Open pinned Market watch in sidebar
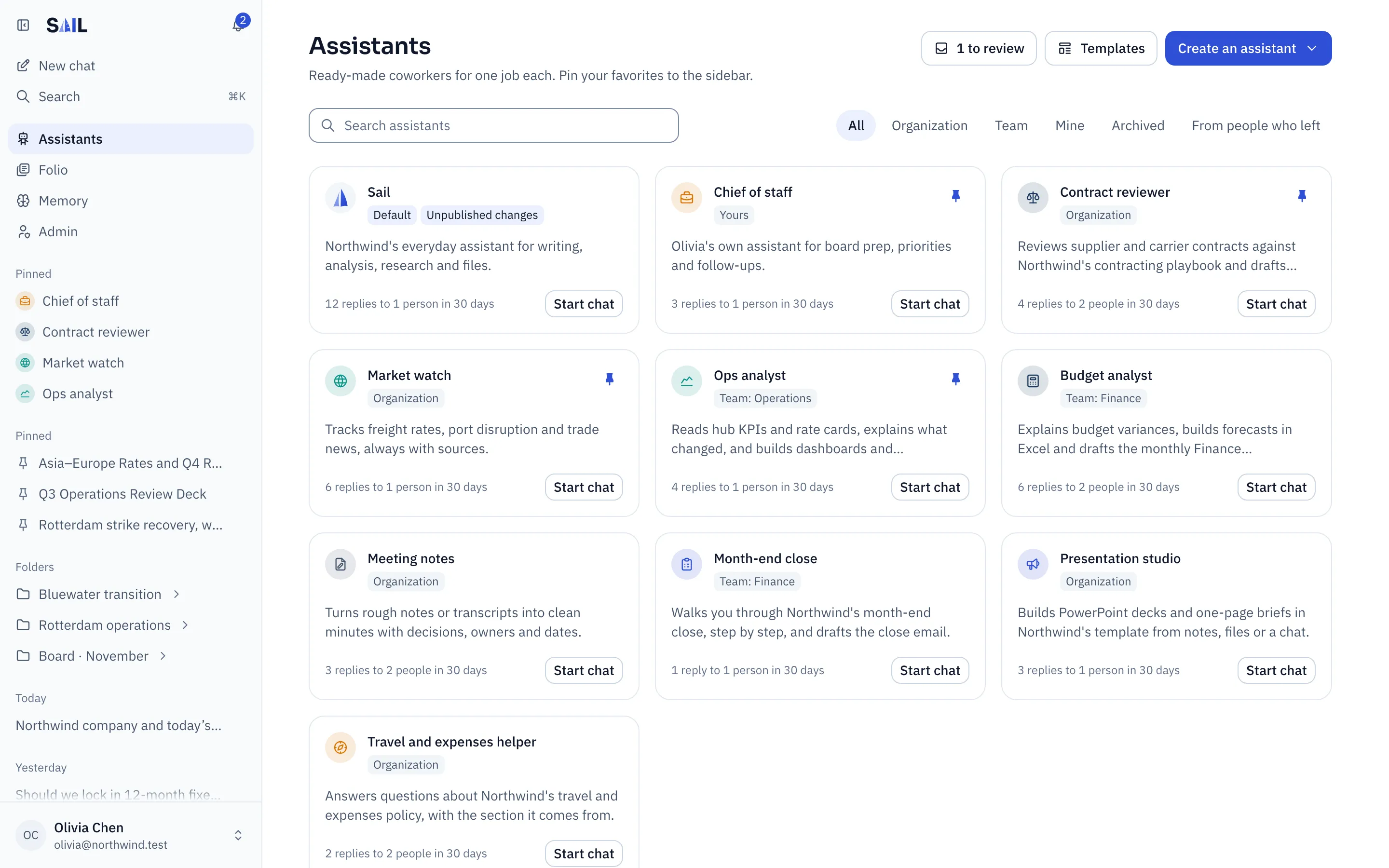 [x=131, y=363]
